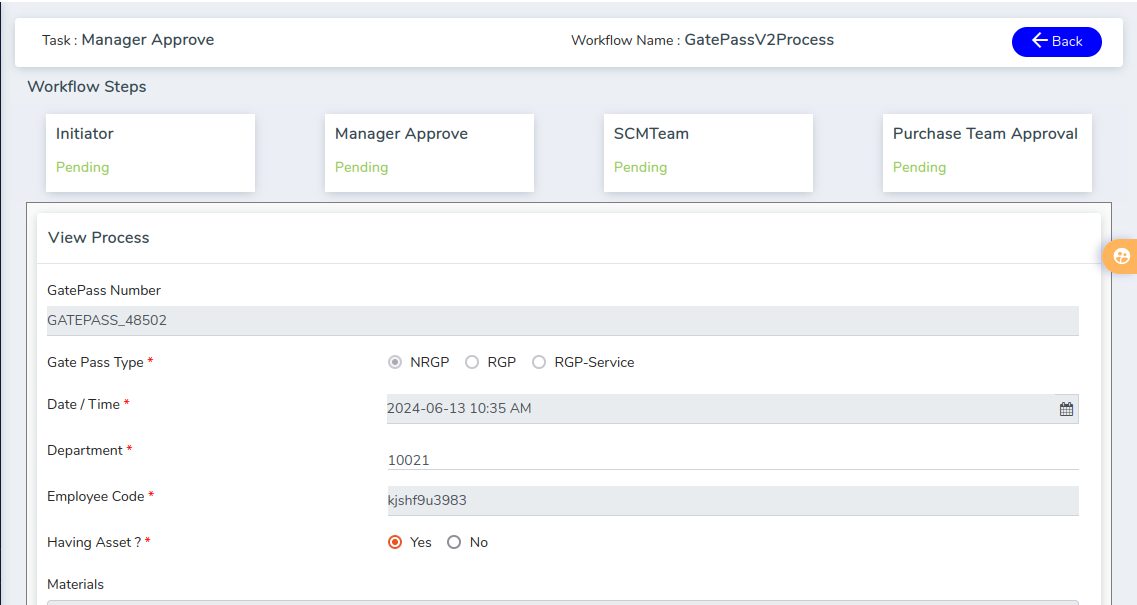Set Having Asset to No

pos(454,542)
